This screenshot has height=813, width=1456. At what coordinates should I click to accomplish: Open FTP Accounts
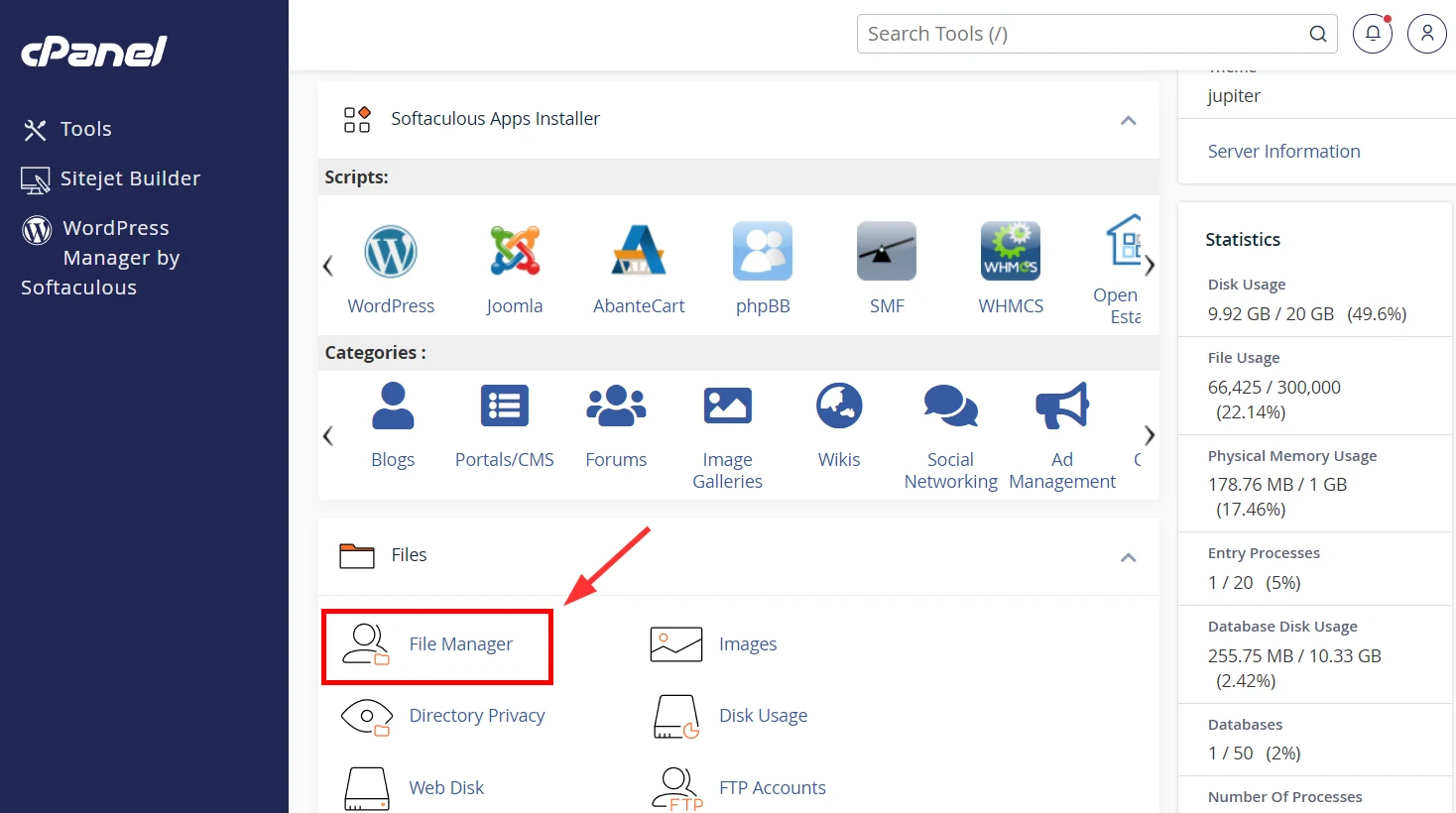tap(773, 788)
